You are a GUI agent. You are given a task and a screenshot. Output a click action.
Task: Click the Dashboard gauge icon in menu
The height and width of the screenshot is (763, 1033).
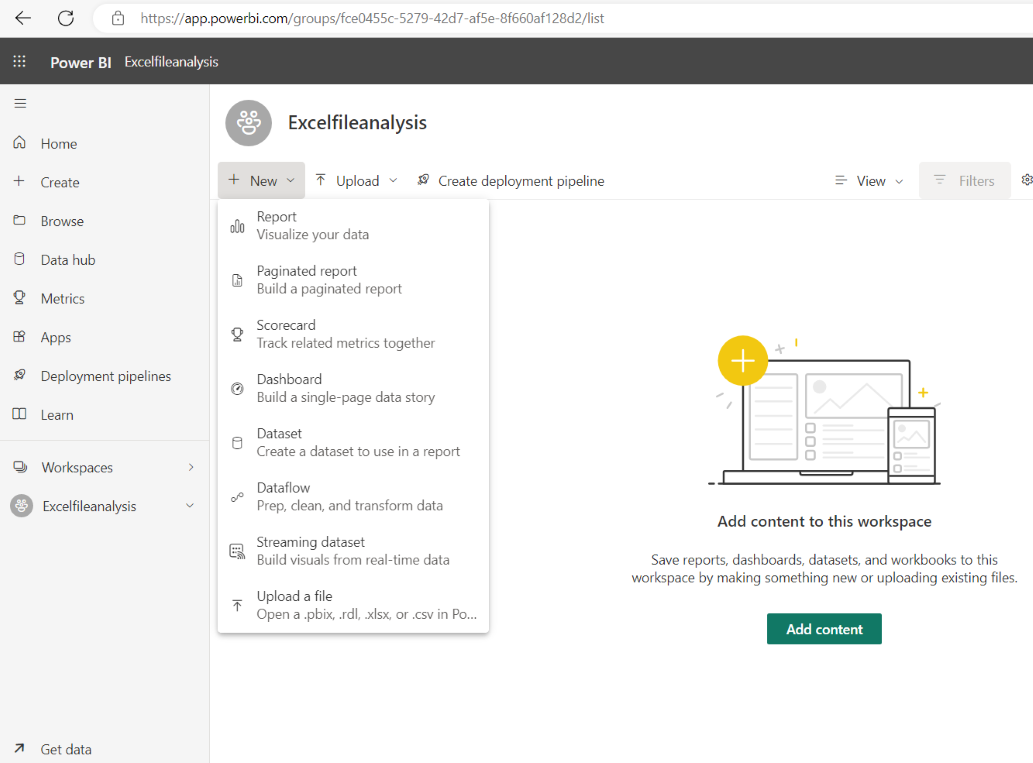point(237,389)
